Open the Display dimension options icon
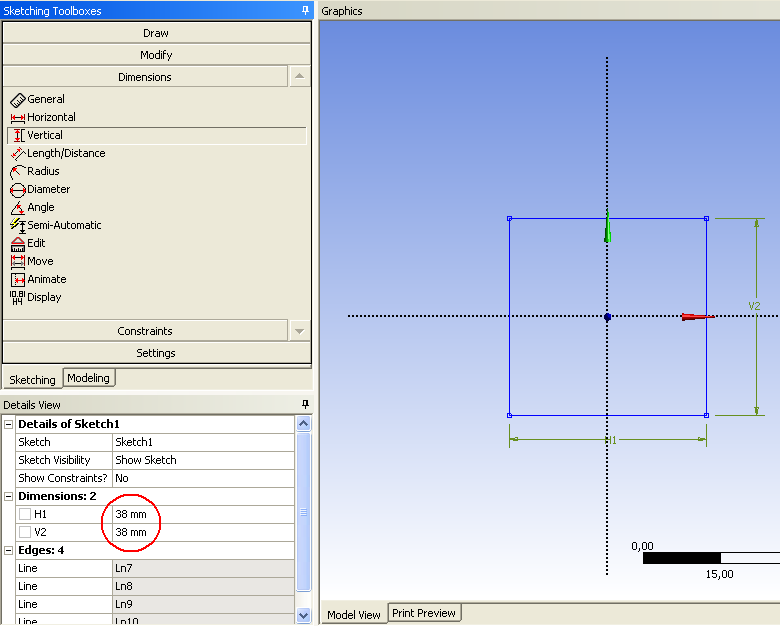Screen dimensions: 780x626 pos(17,298)
